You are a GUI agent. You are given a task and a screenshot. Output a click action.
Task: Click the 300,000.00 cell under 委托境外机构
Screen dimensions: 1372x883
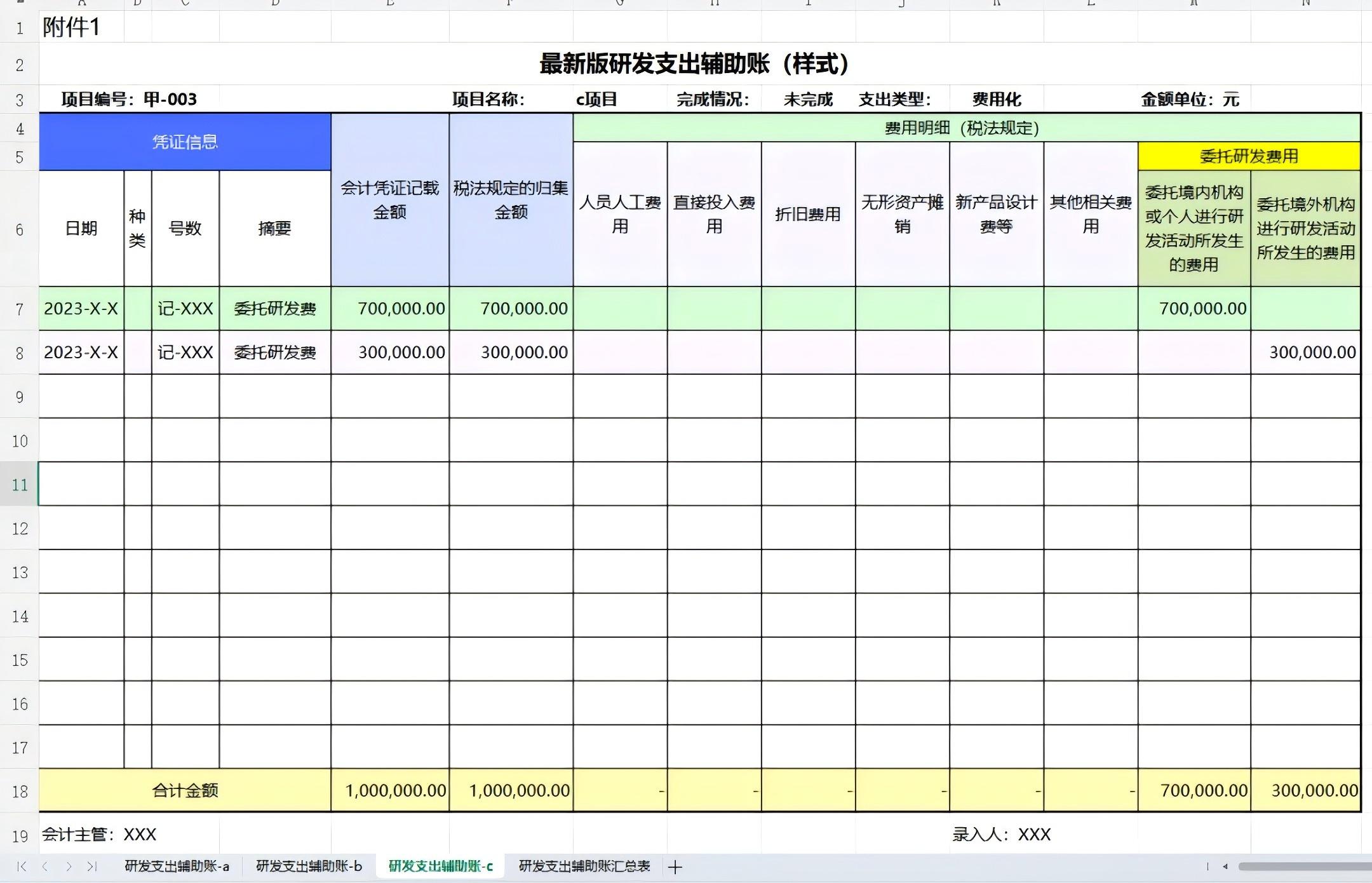pos(1305,353)
